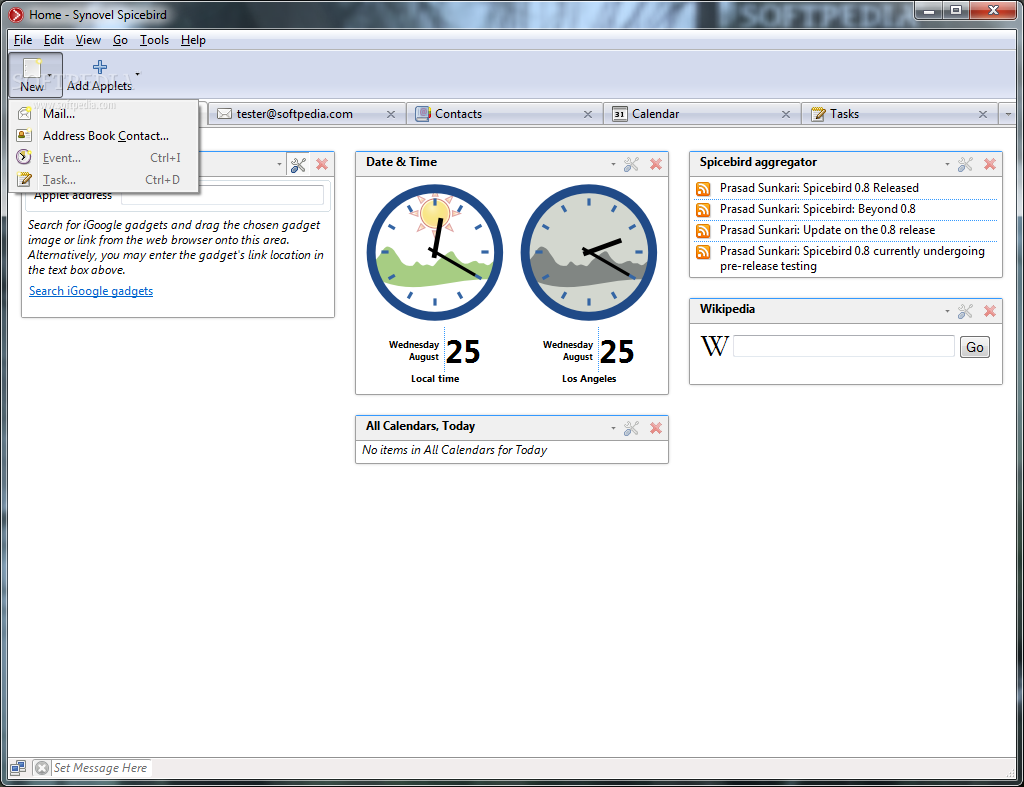Click the Local time clock
The image size is (1024, 787).
click(x=435, y=252)
